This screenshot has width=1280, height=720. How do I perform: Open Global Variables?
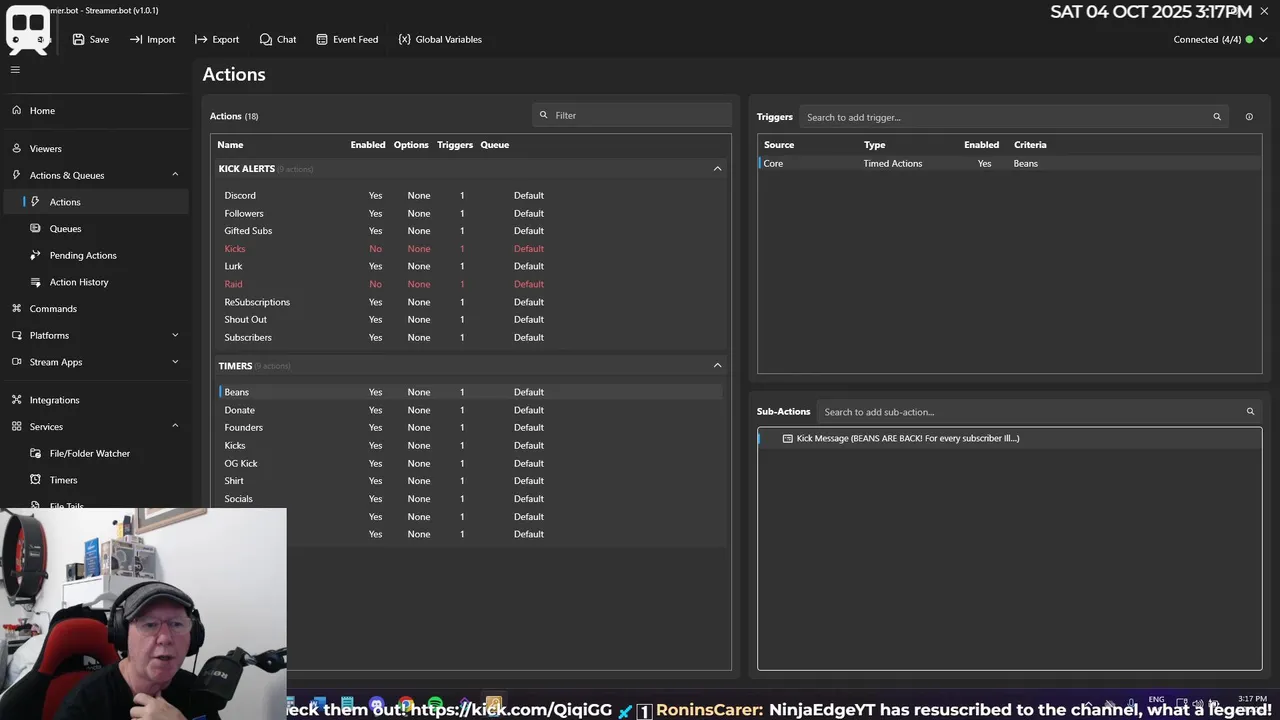click(440, 39)
